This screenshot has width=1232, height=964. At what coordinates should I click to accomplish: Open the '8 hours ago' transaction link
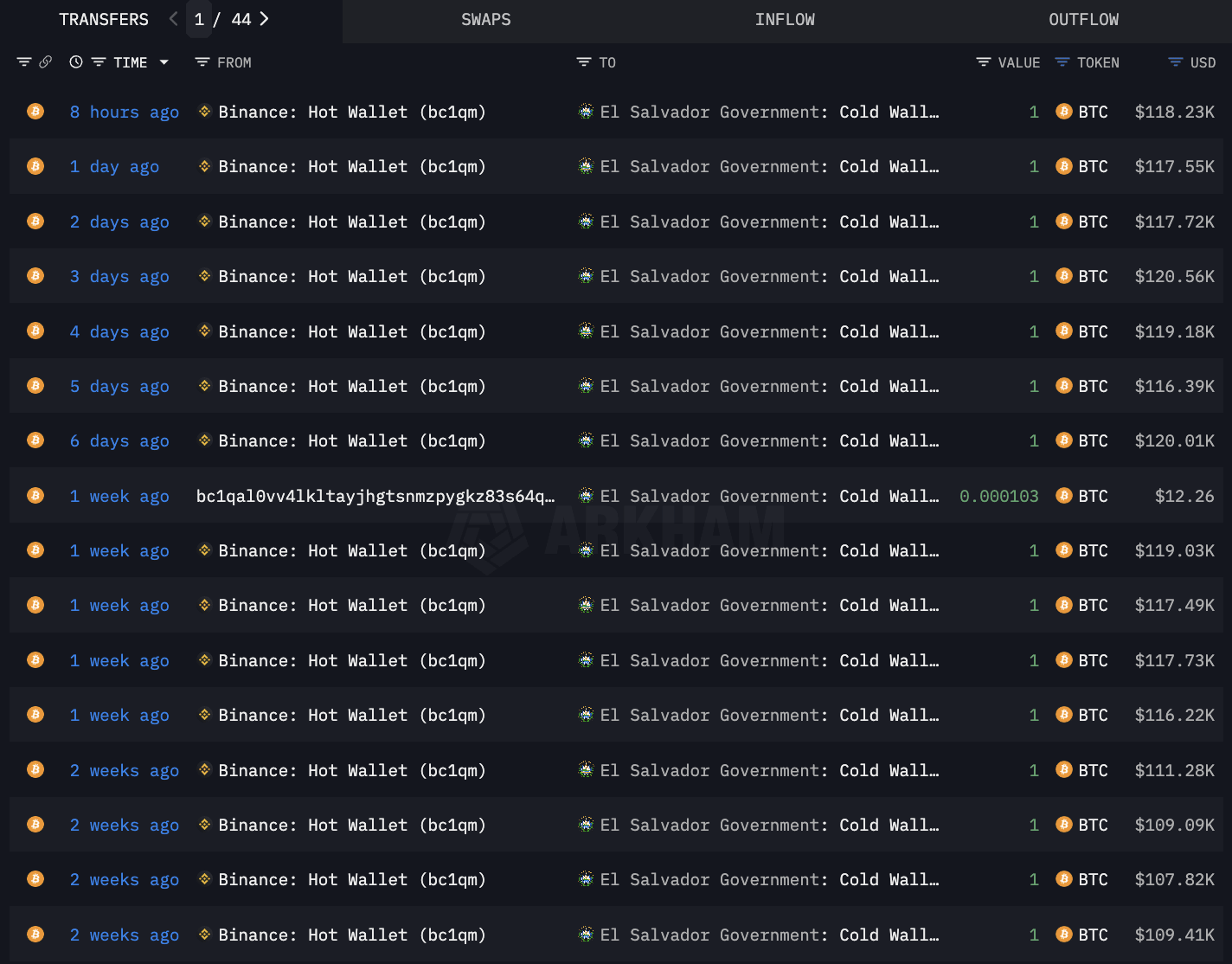(x=125, y=112)
